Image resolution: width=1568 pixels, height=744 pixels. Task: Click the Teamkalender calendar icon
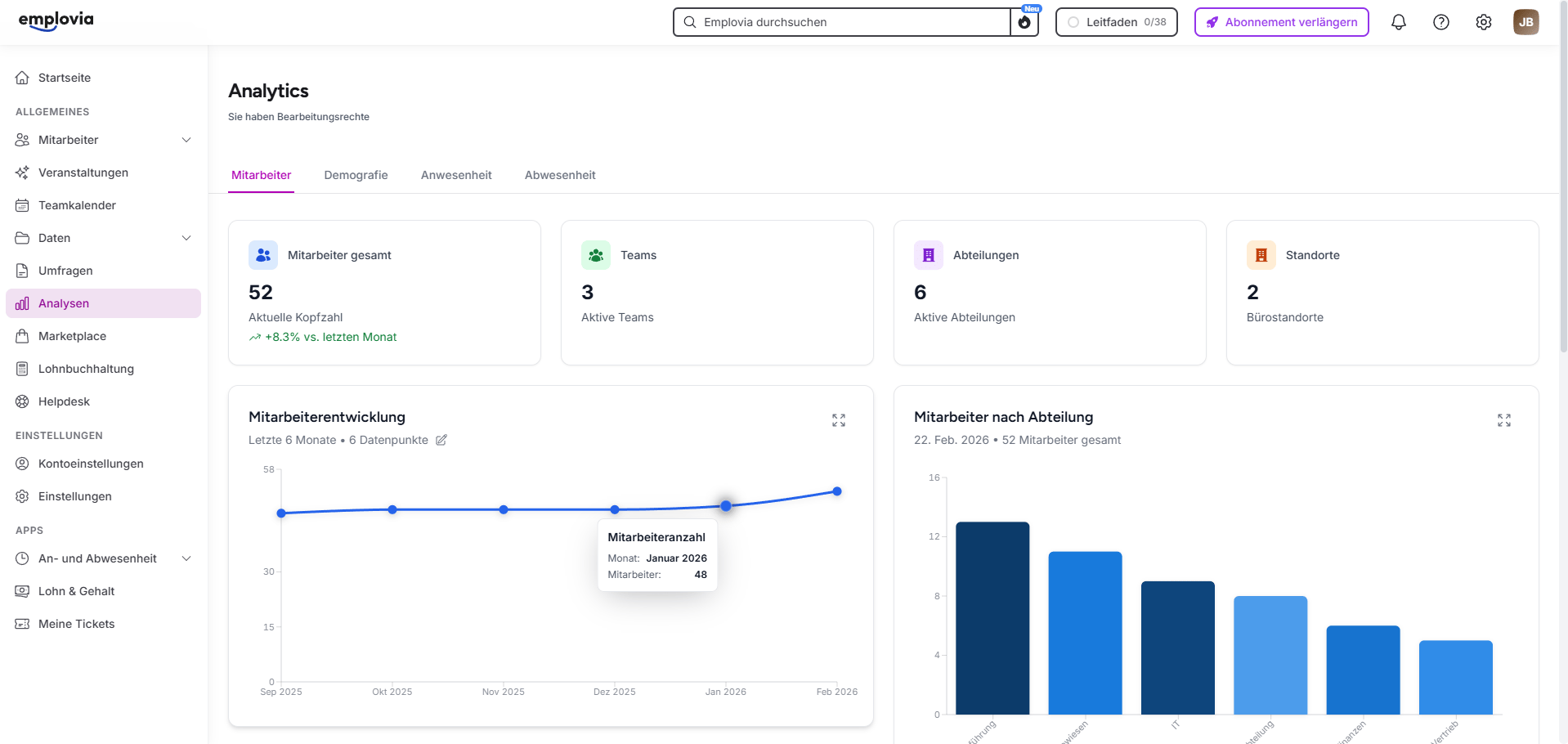point(22,205)
